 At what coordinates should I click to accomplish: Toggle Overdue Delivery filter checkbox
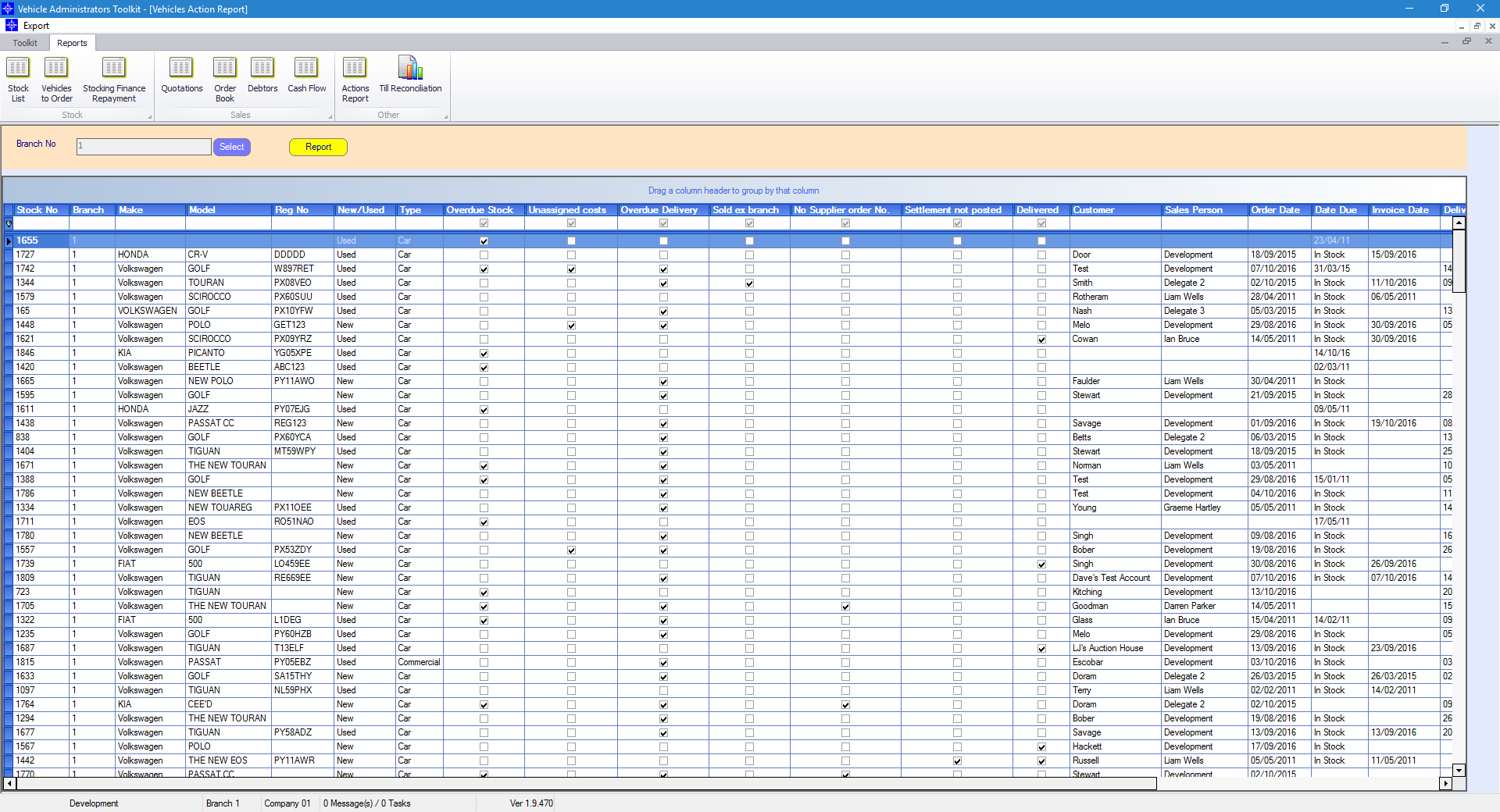click(x=663, y=223)
